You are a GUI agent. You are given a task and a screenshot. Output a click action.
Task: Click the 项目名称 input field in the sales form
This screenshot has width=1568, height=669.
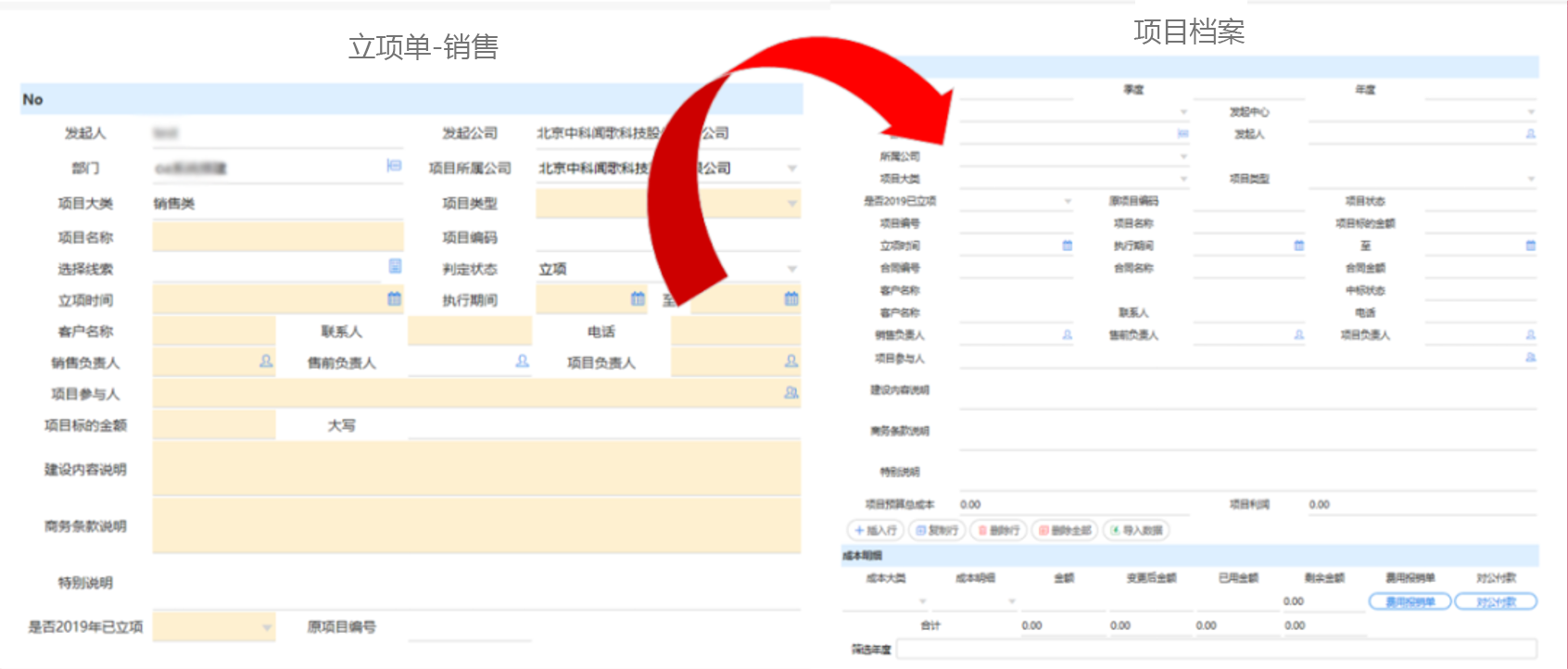[278, 236]
